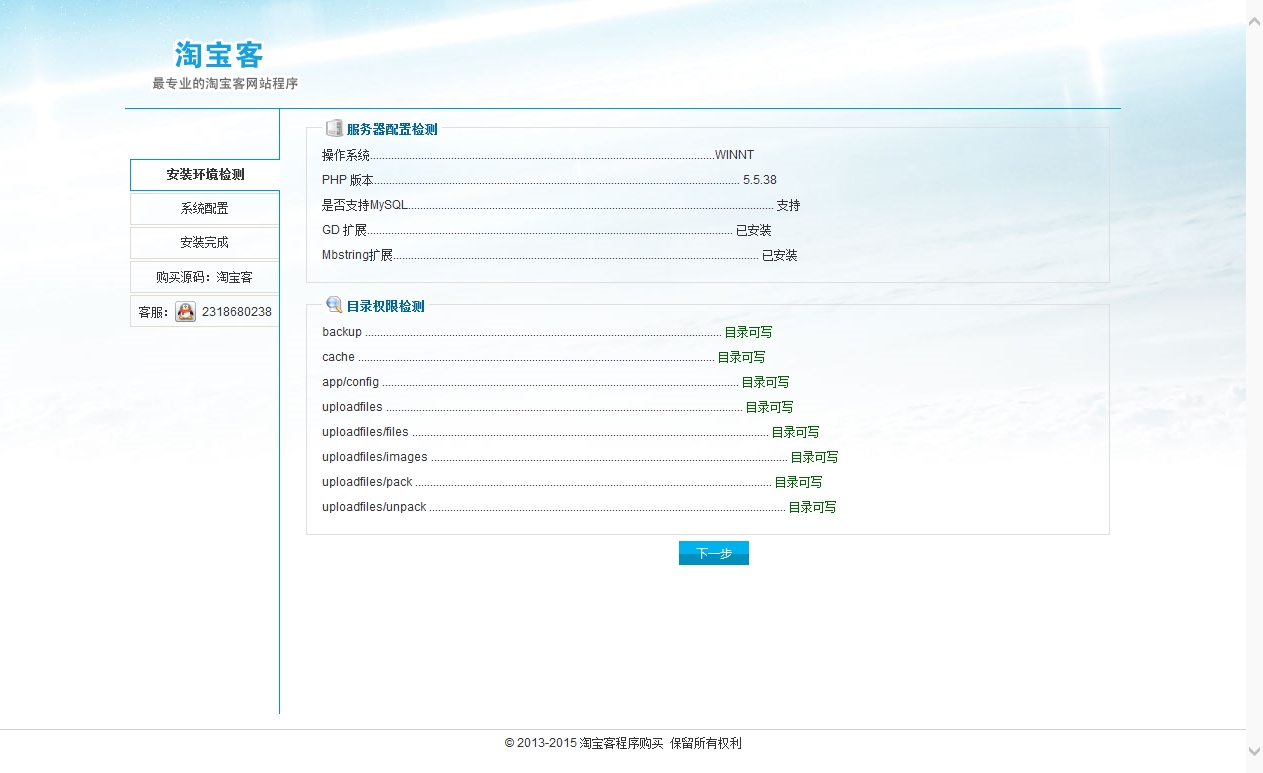Image resolution: width=1263 pixels, height=773 pixels.
Task: Click 目录可写 status for cache
Action: click(x=742, y=357)
